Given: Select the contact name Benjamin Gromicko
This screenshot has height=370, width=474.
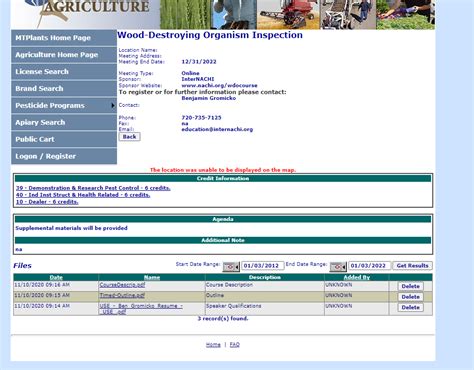Looking at the screenshot, I should tap(209, 98).
